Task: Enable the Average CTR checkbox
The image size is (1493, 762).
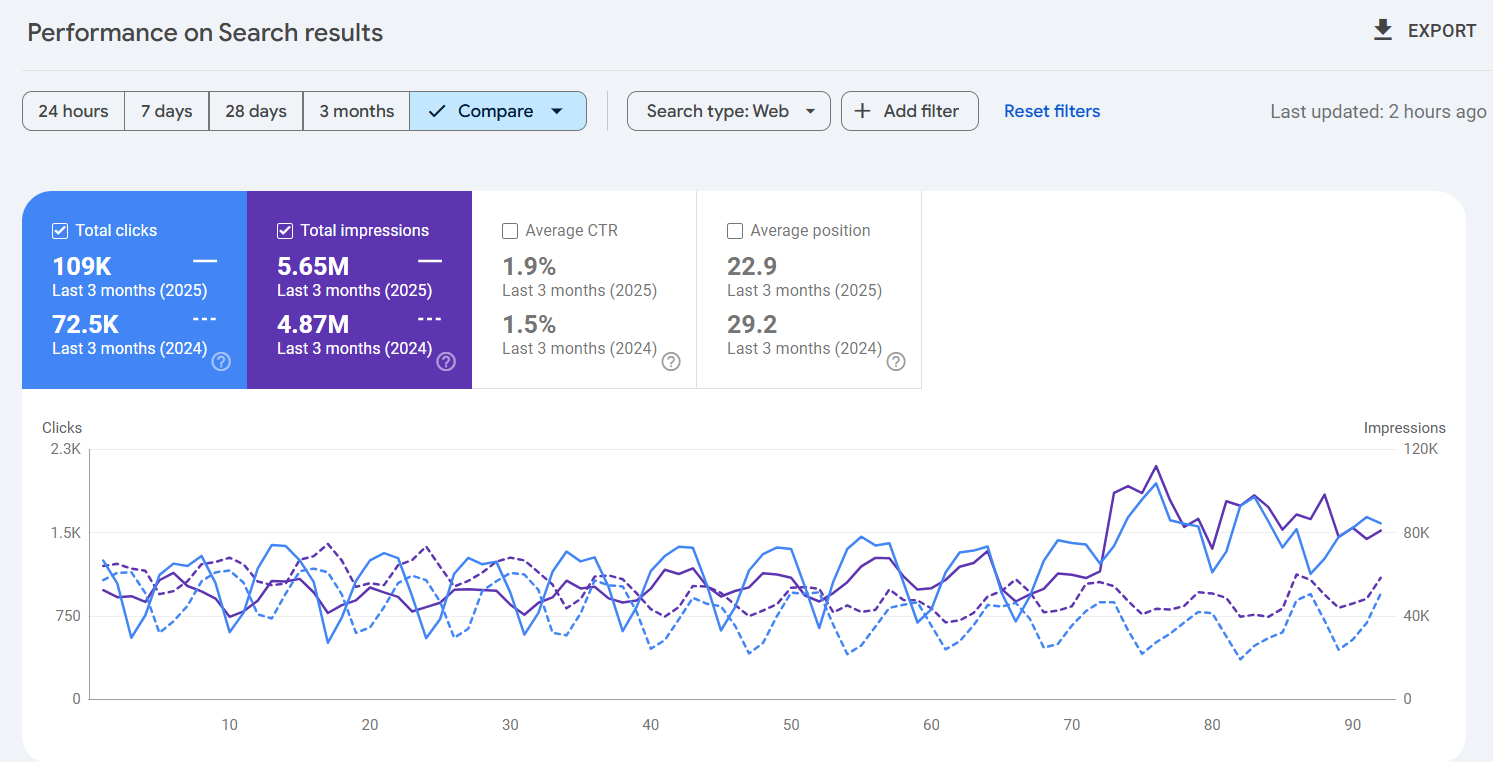Action: click(x=510, y=230)
